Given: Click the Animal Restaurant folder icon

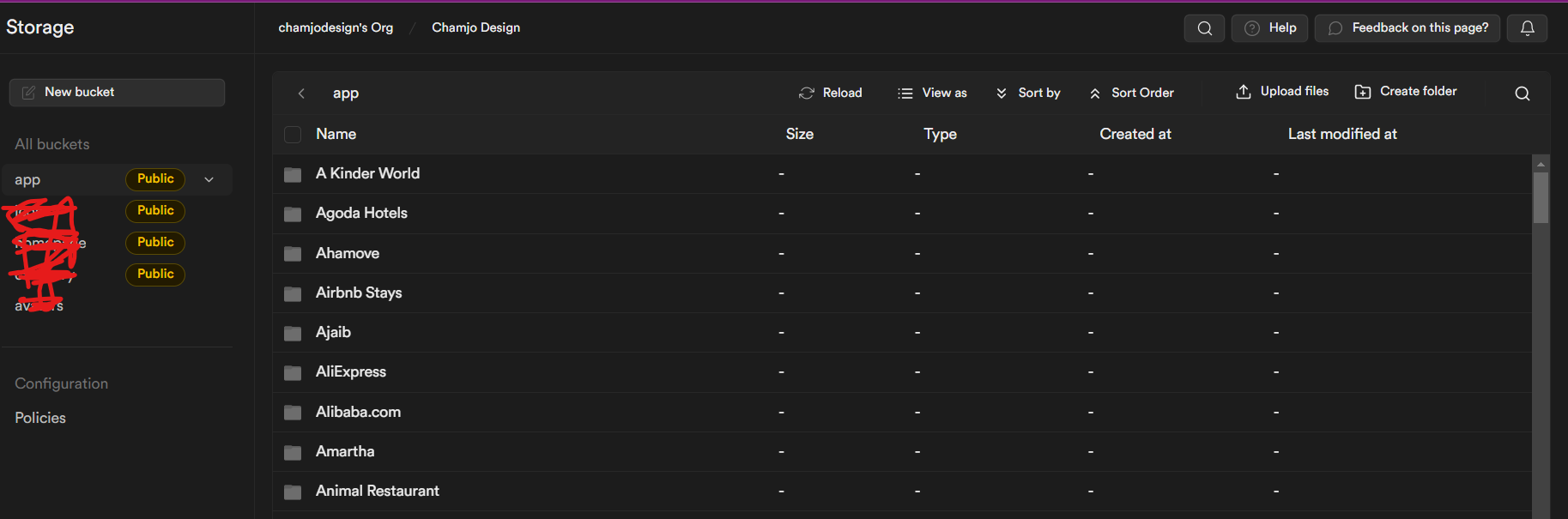Looking at the screenshot, I should (293, 492).
